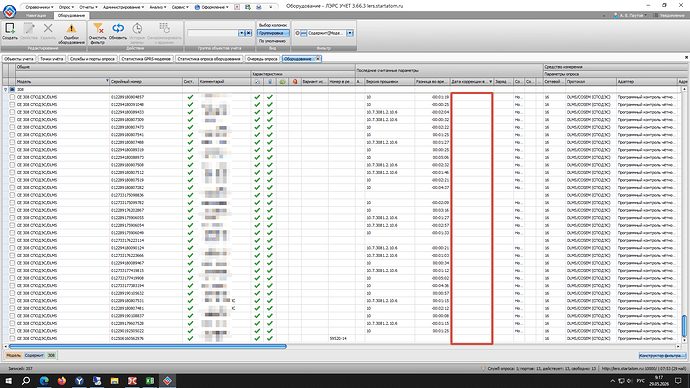Switch to the Очередь опроса tab
The height and width of the screenshot is (388, 690).
[x=262, y=59]
